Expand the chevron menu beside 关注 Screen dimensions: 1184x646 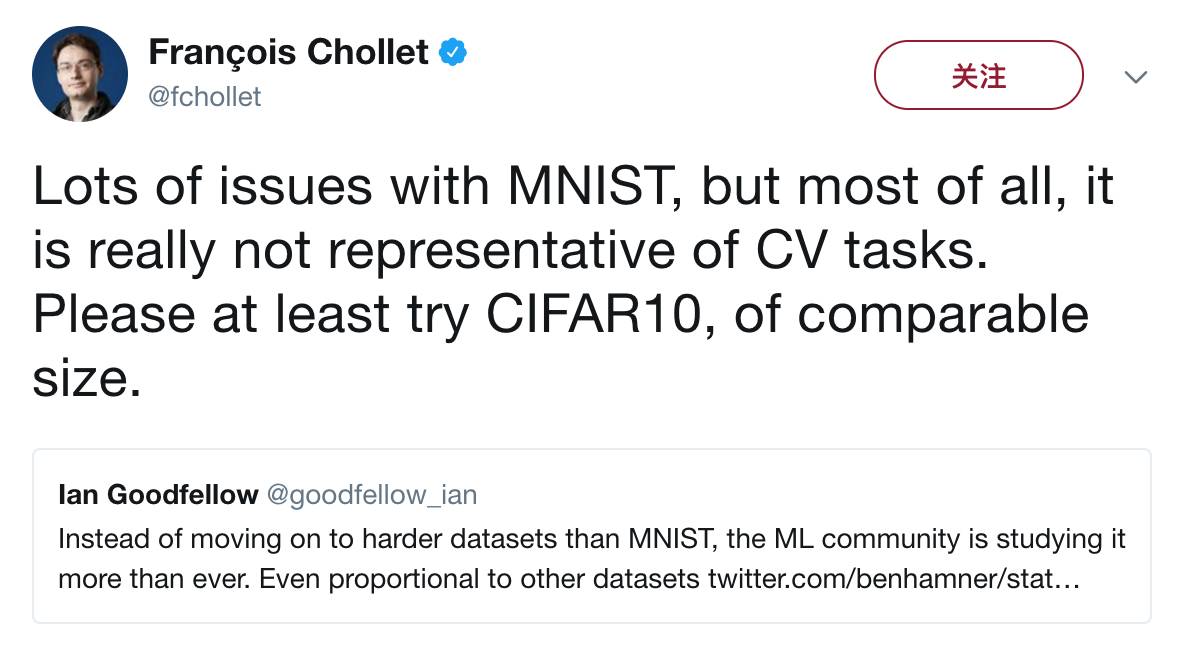coord(1135,76)
